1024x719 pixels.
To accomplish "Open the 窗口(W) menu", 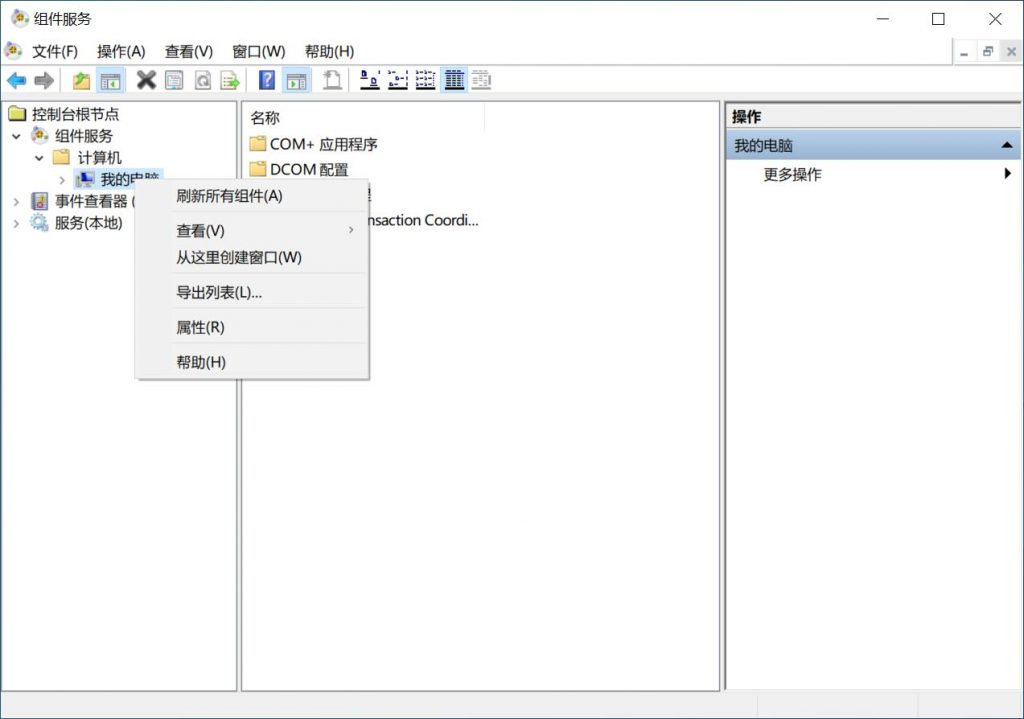I will click(x=259, y=51).
